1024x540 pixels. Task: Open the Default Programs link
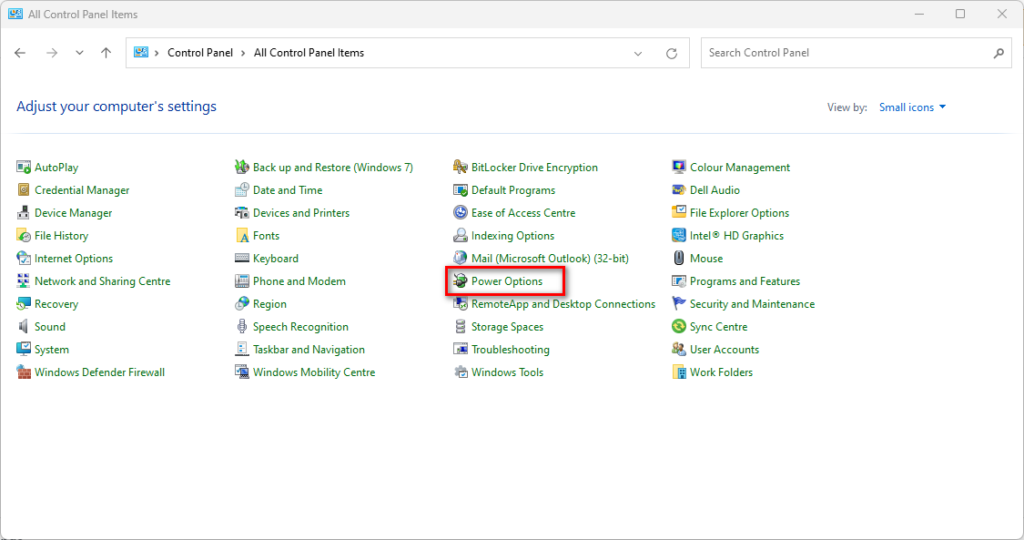point(513,190)
